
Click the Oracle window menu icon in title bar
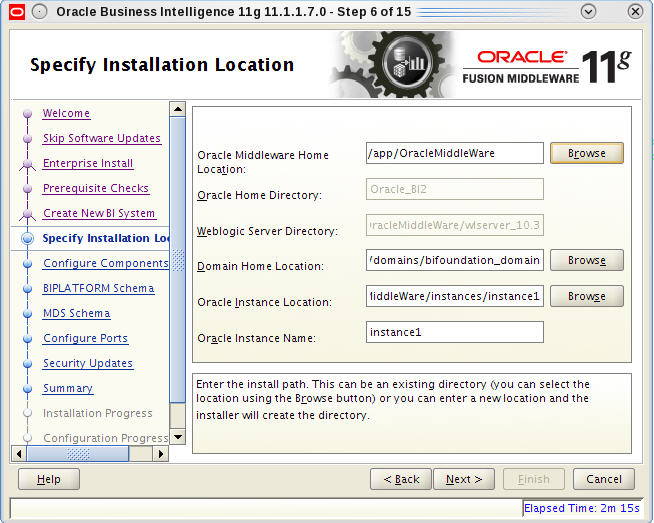point(17,12)
